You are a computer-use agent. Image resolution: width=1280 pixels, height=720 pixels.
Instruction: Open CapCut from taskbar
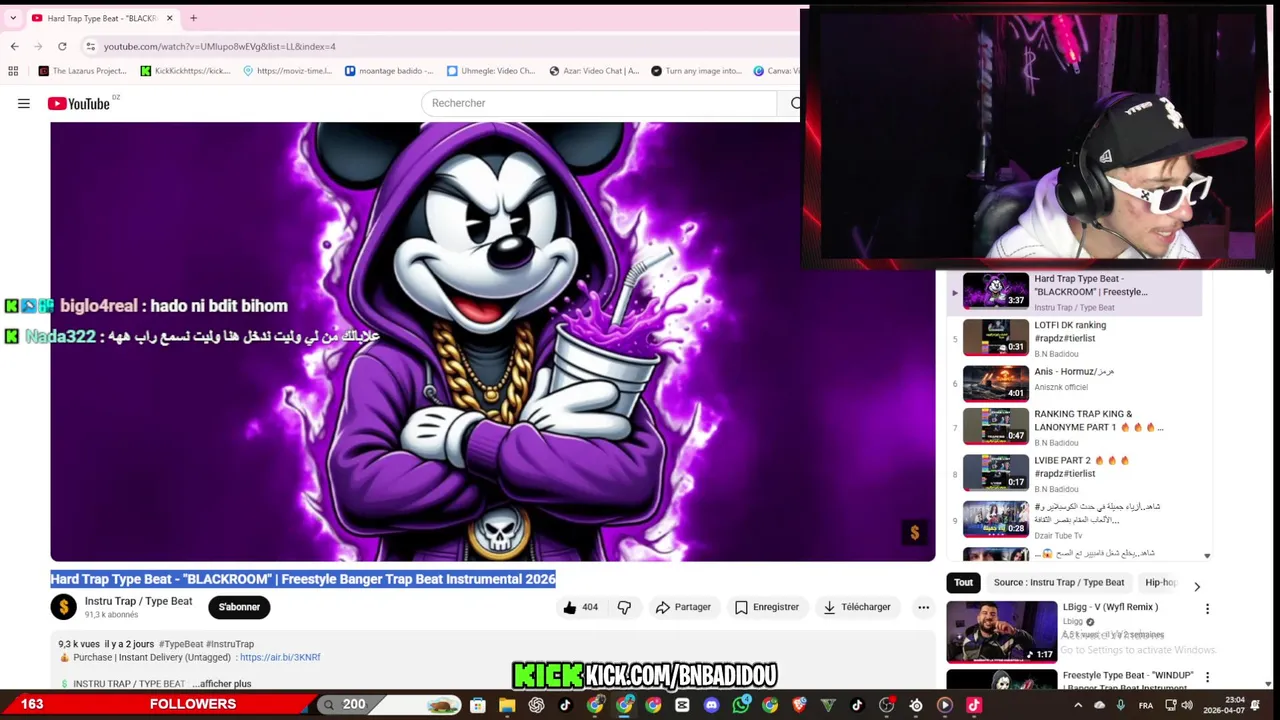[x=682, y=705]
